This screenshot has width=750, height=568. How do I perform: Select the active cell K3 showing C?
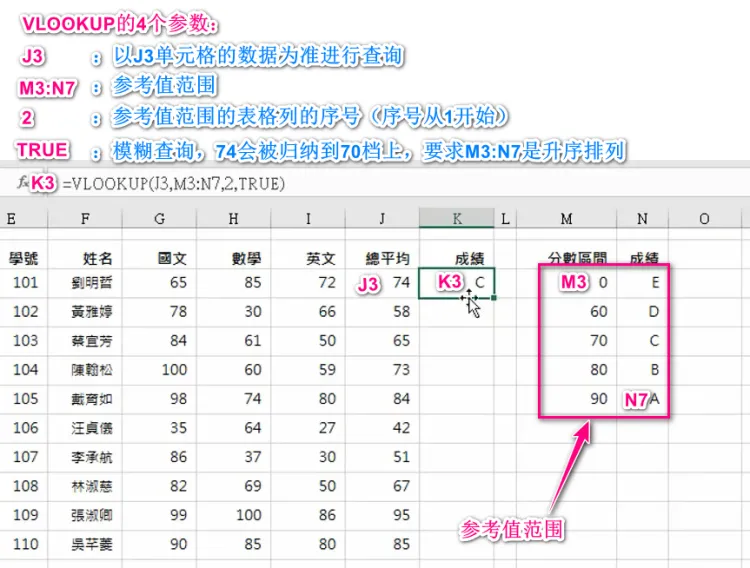456,283
